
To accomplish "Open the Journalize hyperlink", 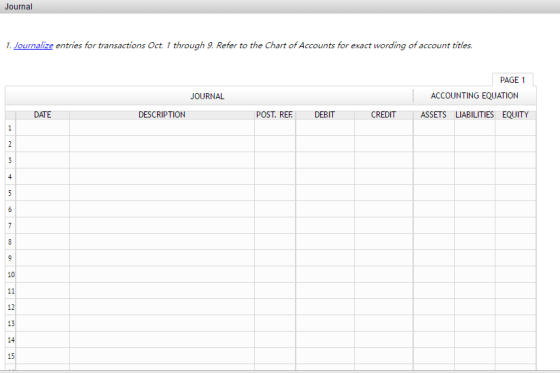I will coord(34,45).
